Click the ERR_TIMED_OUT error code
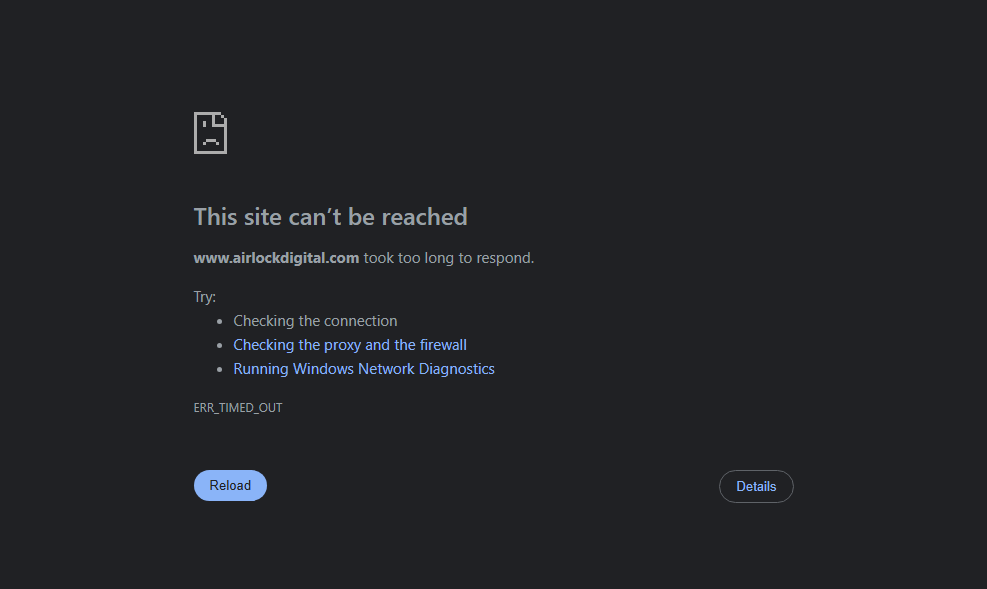Image resolution: width=987 pixels, height=589 pixels. click(238, 408)
